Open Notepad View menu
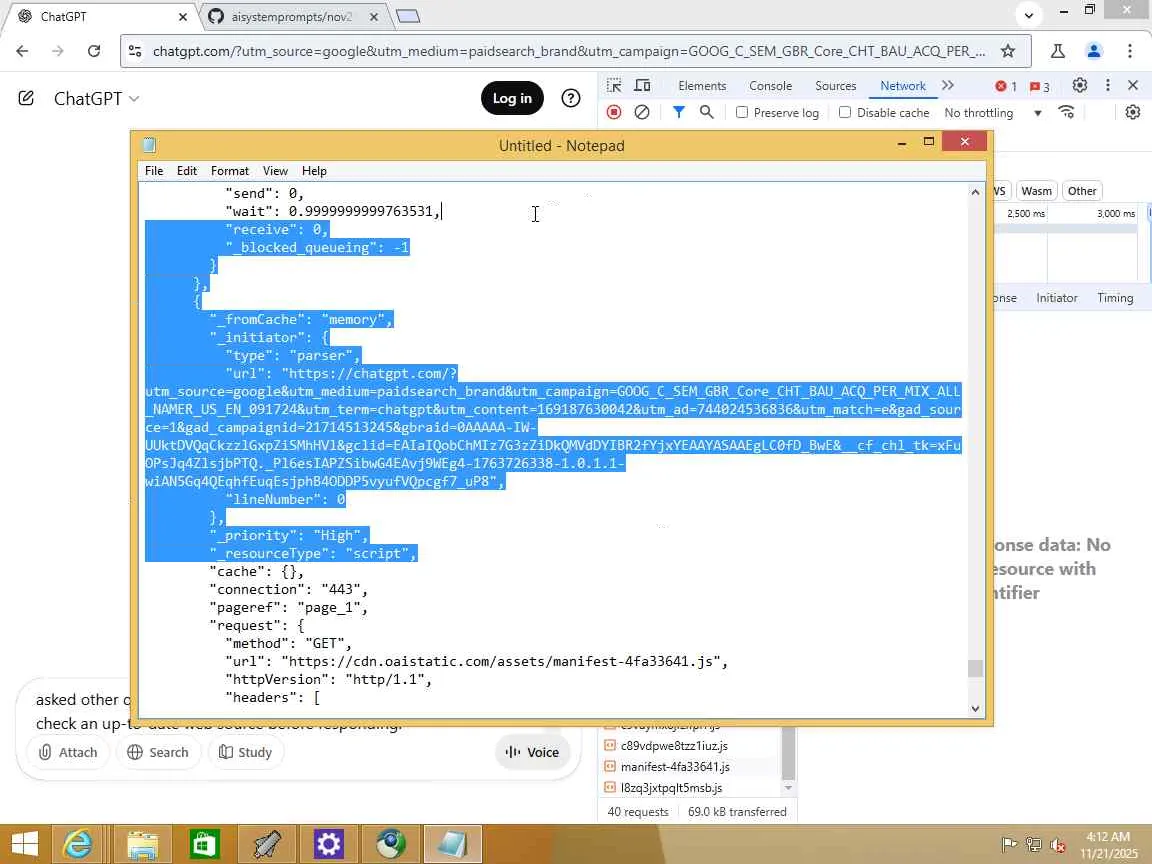This screenshot has width=1152, height=864. 276,170
